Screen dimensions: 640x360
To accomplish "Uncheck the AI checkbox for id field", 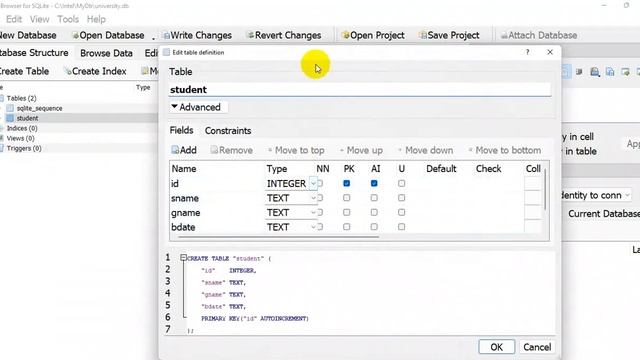I will point(374,184).
